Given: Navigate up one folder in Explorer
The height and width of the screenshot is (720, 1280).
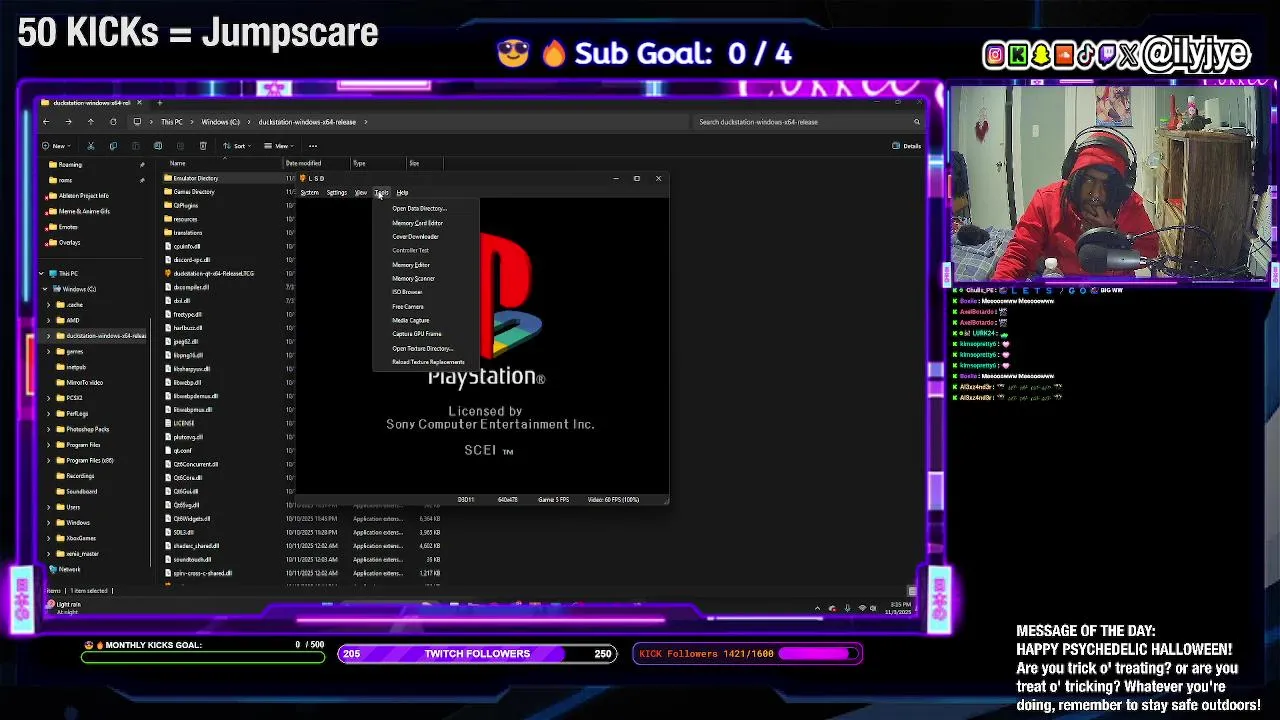Looking at the screenshot, I should click(x=90, y=122).
